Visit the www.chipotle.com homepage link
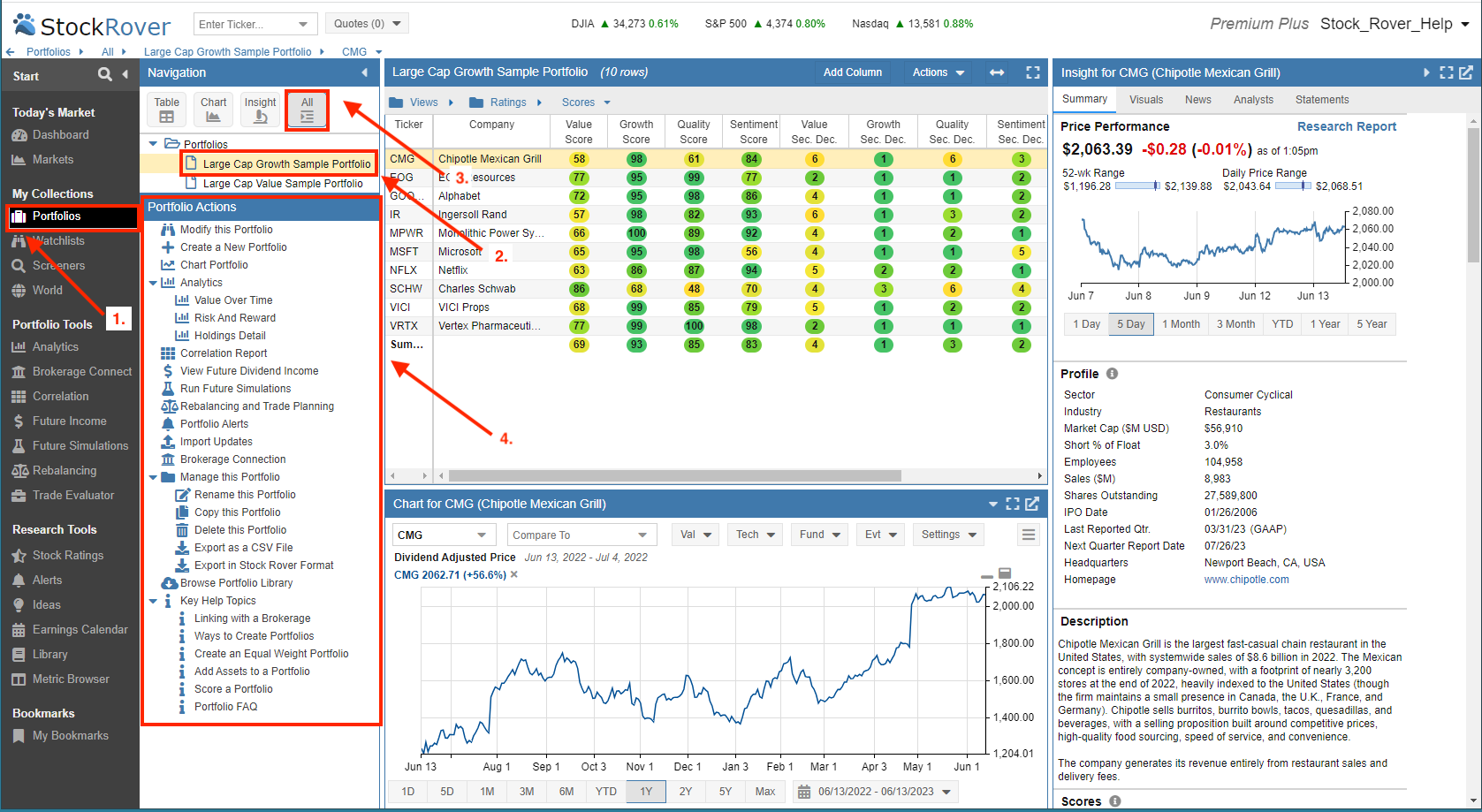This screenshot has height=812, width=1482. coord(1246,580)
